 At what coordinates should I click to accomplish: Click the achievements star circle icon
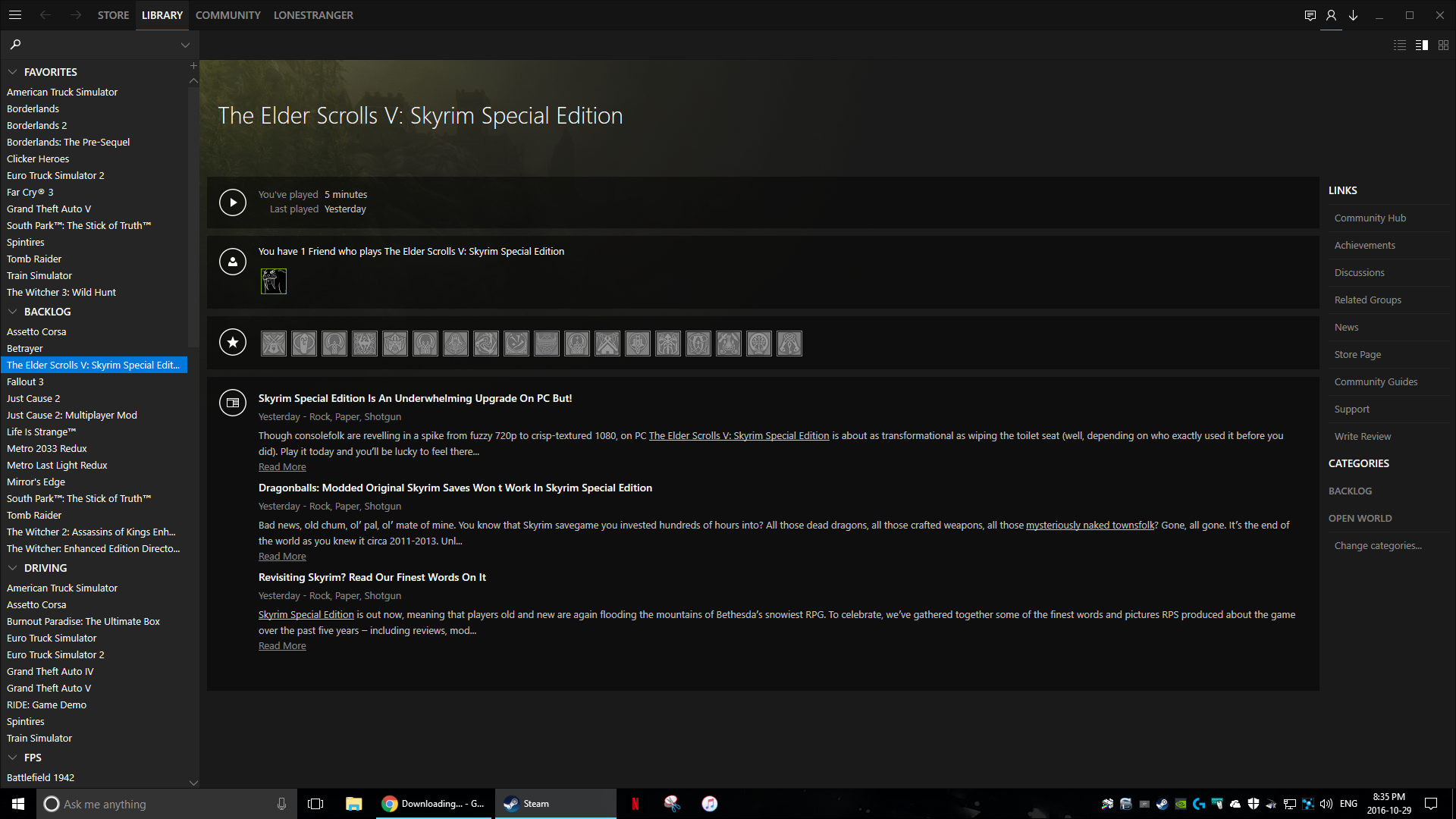click(233, 342)
